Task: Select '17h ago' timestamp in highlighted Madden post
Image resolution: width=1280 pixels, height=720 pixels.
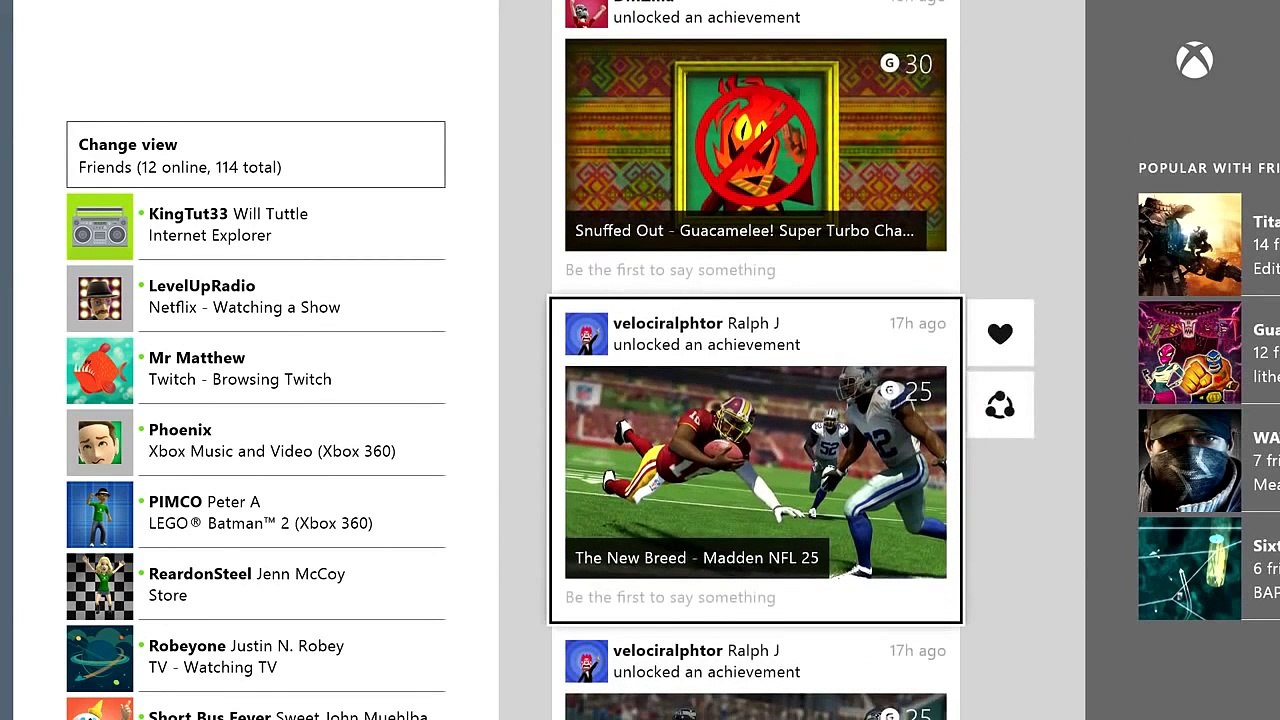Action: [x=918, y=324]
